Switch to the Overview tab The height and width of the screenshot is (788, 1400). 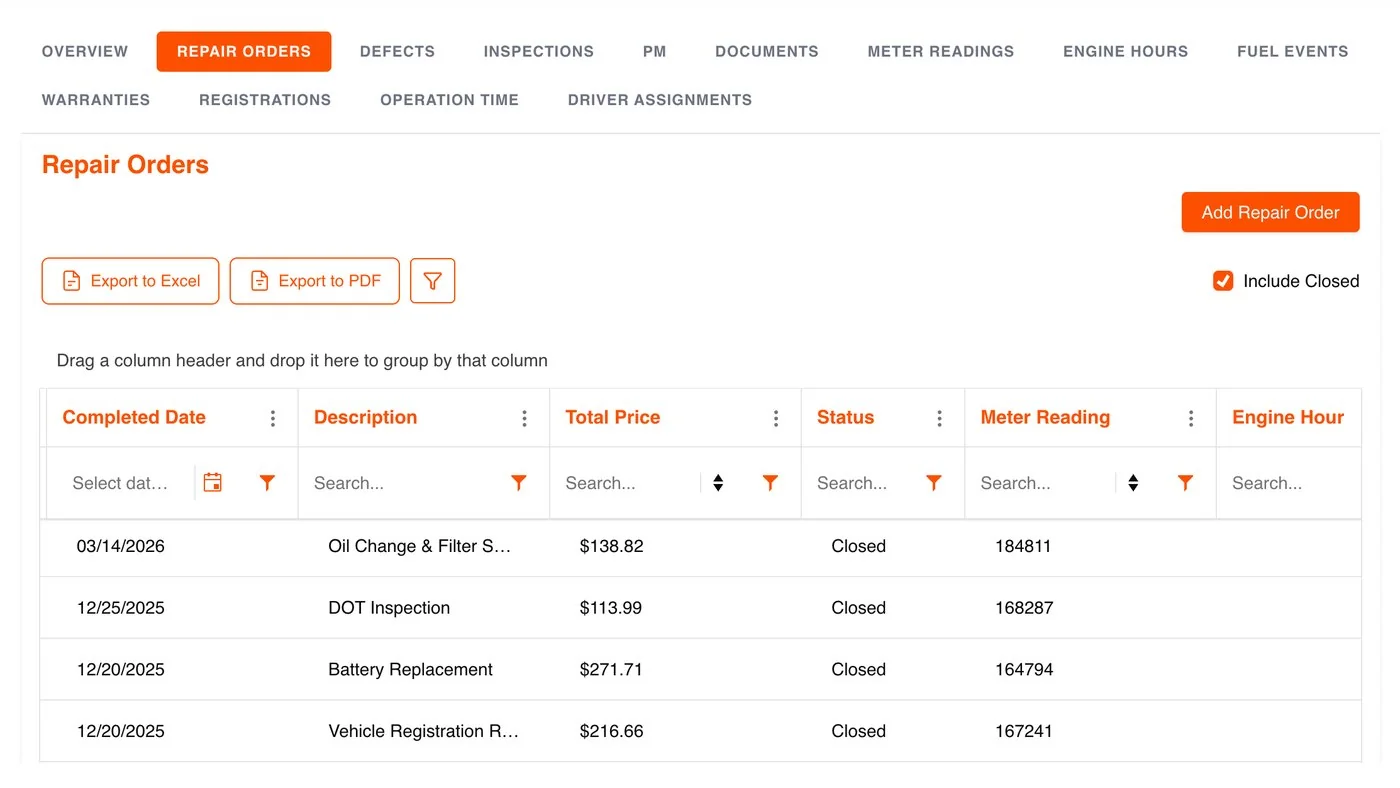click(x=85, y=51)
